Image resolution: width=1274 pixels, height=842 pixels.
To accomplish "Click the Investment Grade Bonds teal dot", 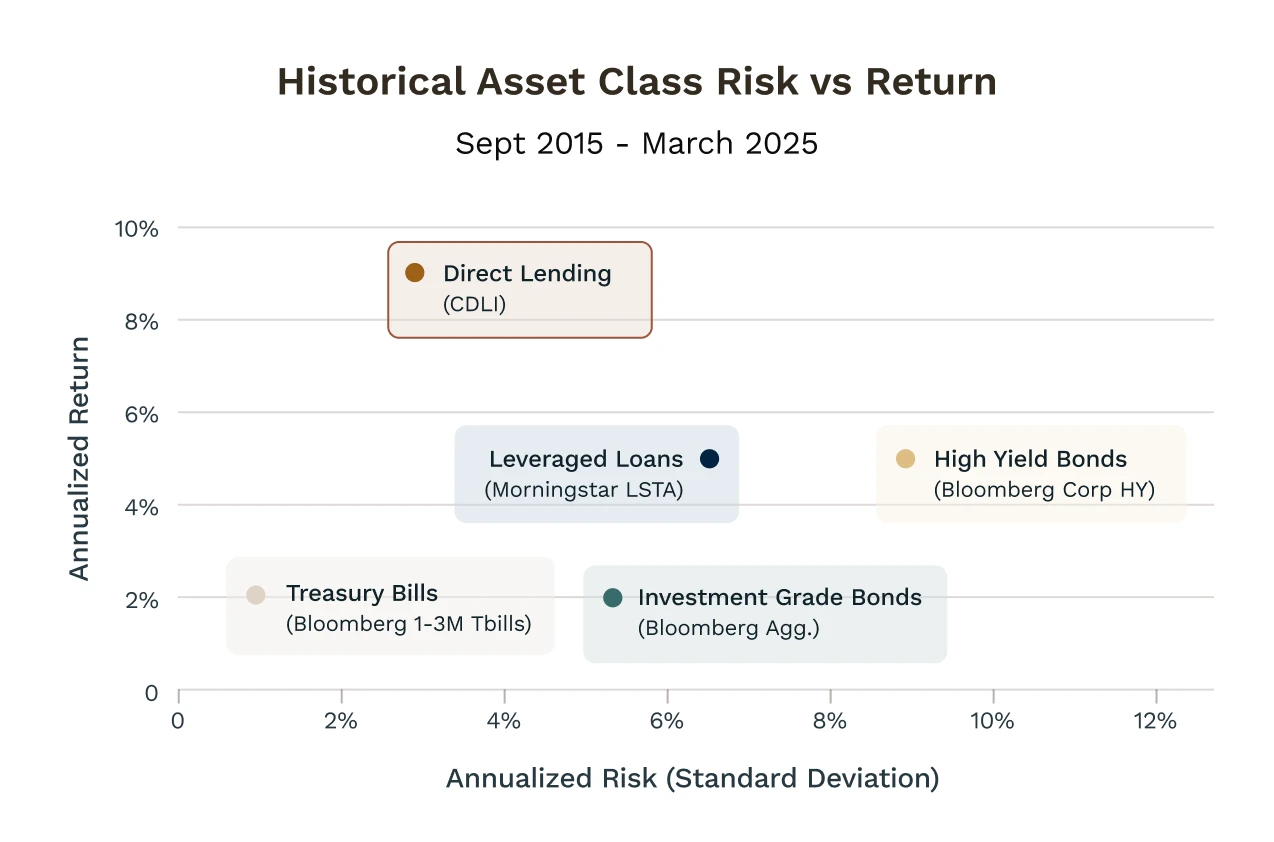I will coord(613,597).
